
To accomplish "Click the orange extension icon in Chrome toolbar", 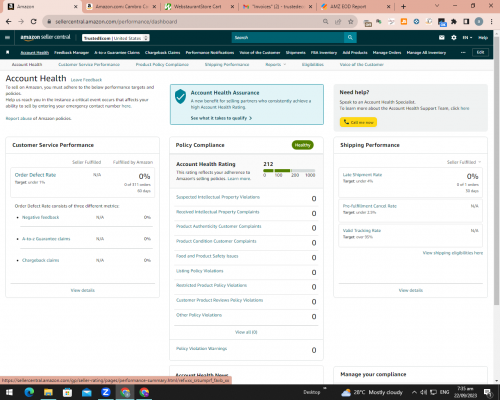I will 404,22.
